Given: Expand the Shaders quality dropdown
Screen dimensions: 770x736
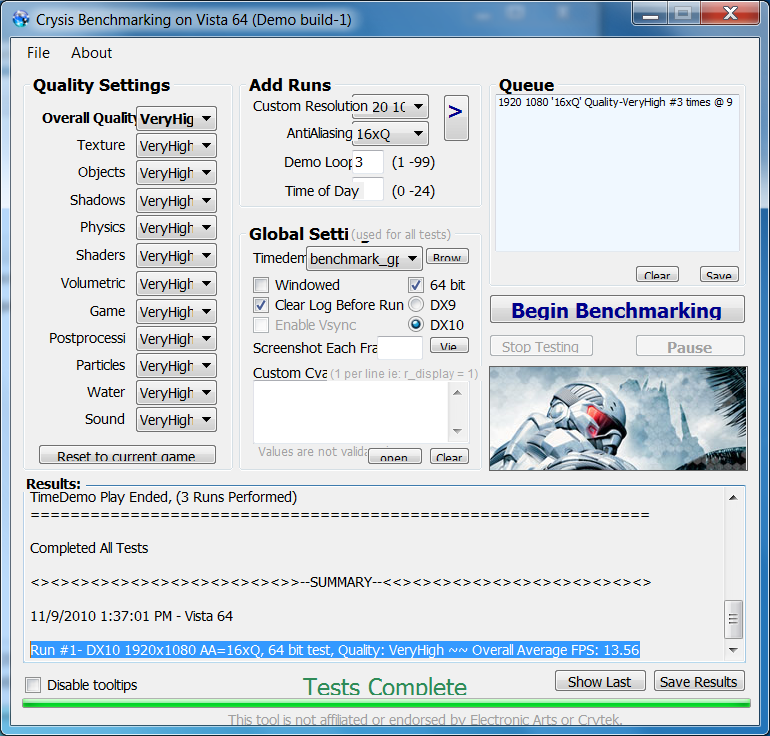Looking at the screenshot, I should 176,256.
